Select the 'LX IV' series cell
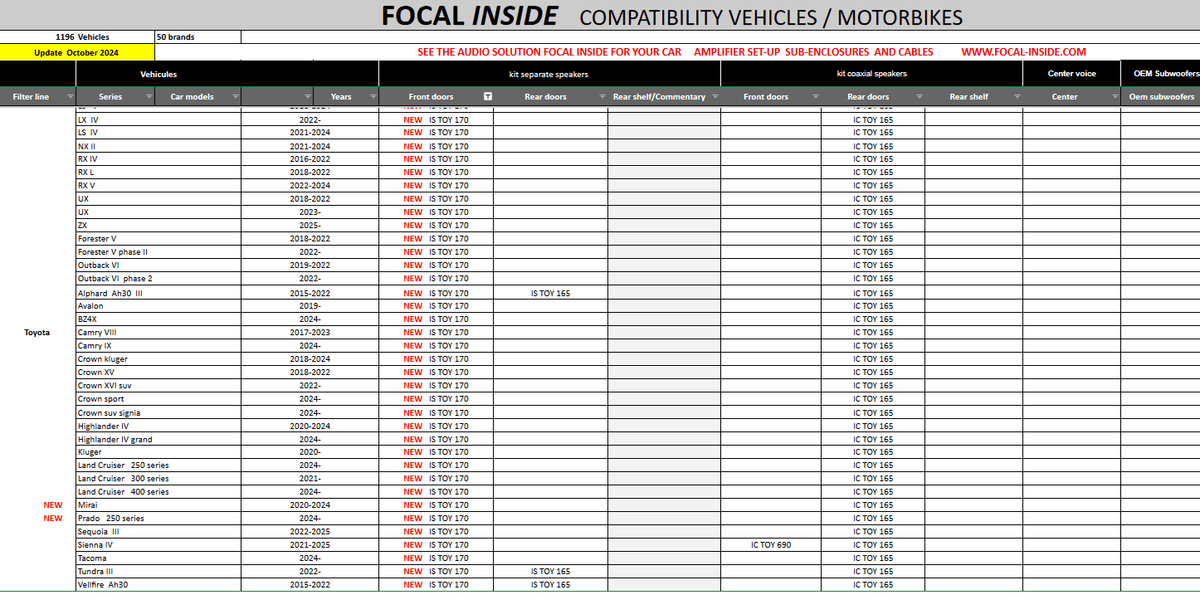The height and width of the screenshot is (610, 1200). pyautogui.click(x=159, y=119)
